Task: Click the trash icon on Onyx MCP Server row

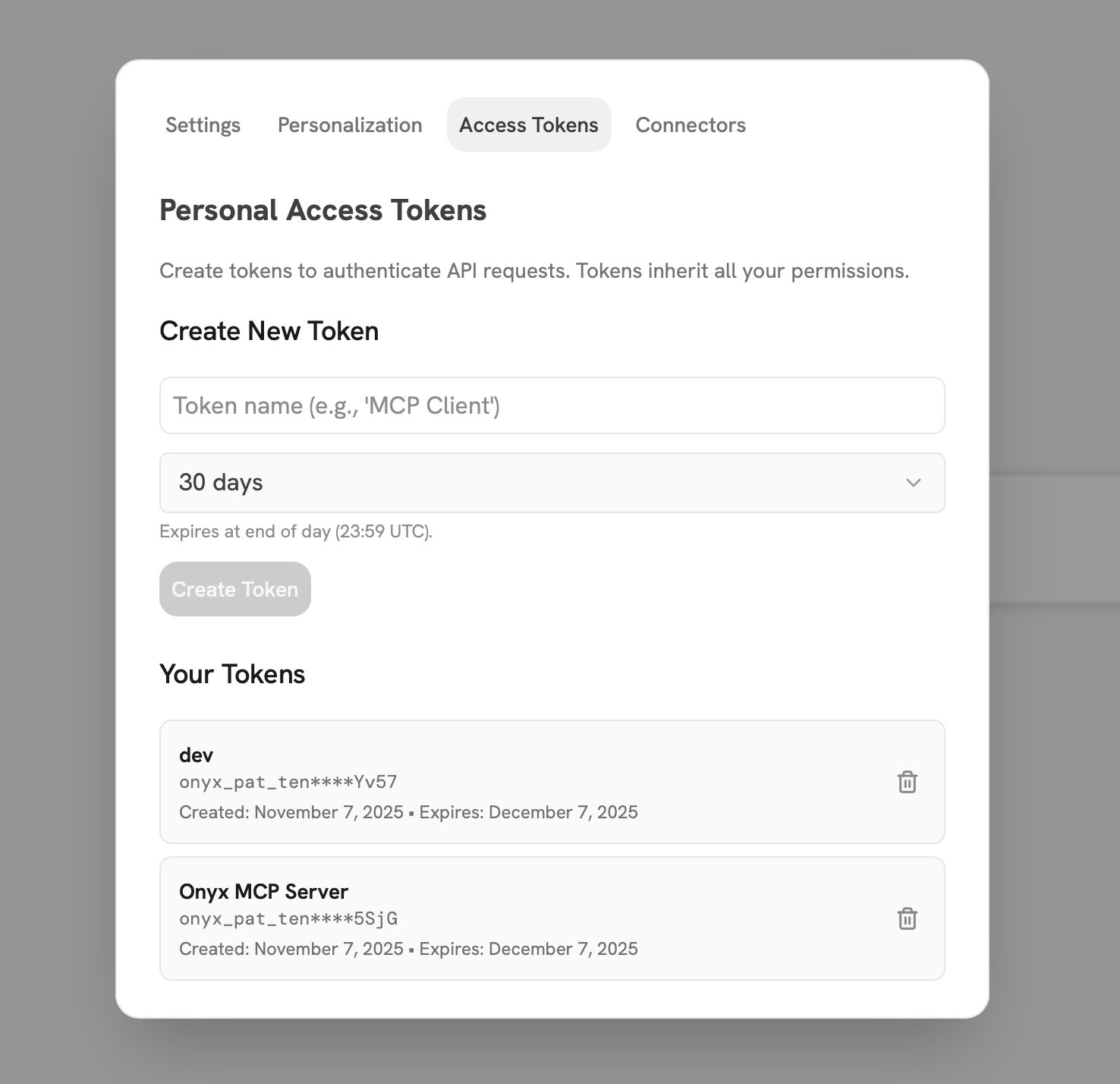Action: 908,919
